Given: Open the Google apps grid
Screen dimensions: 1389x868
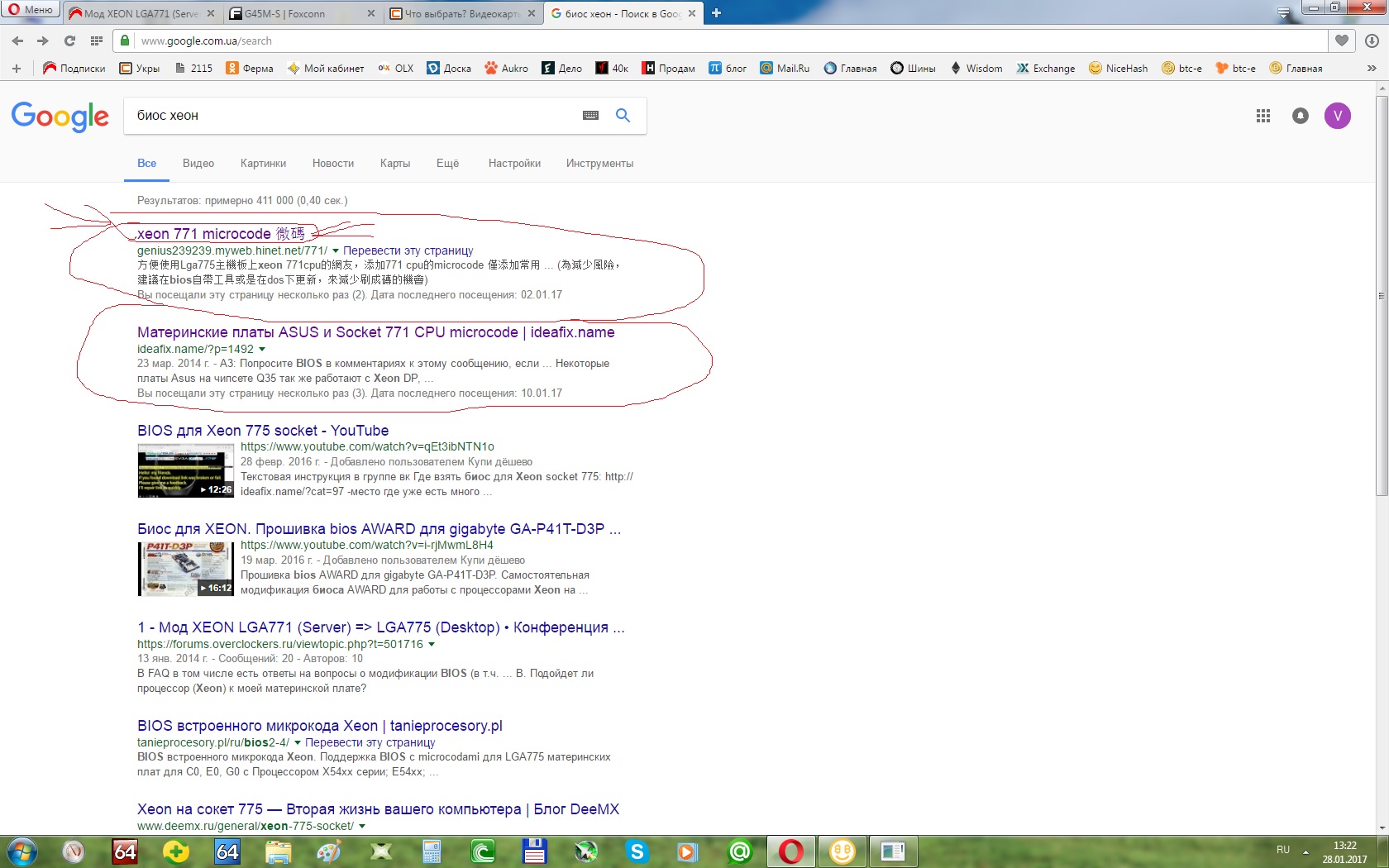Looking at the screenshot, I should pos(1263,117).
